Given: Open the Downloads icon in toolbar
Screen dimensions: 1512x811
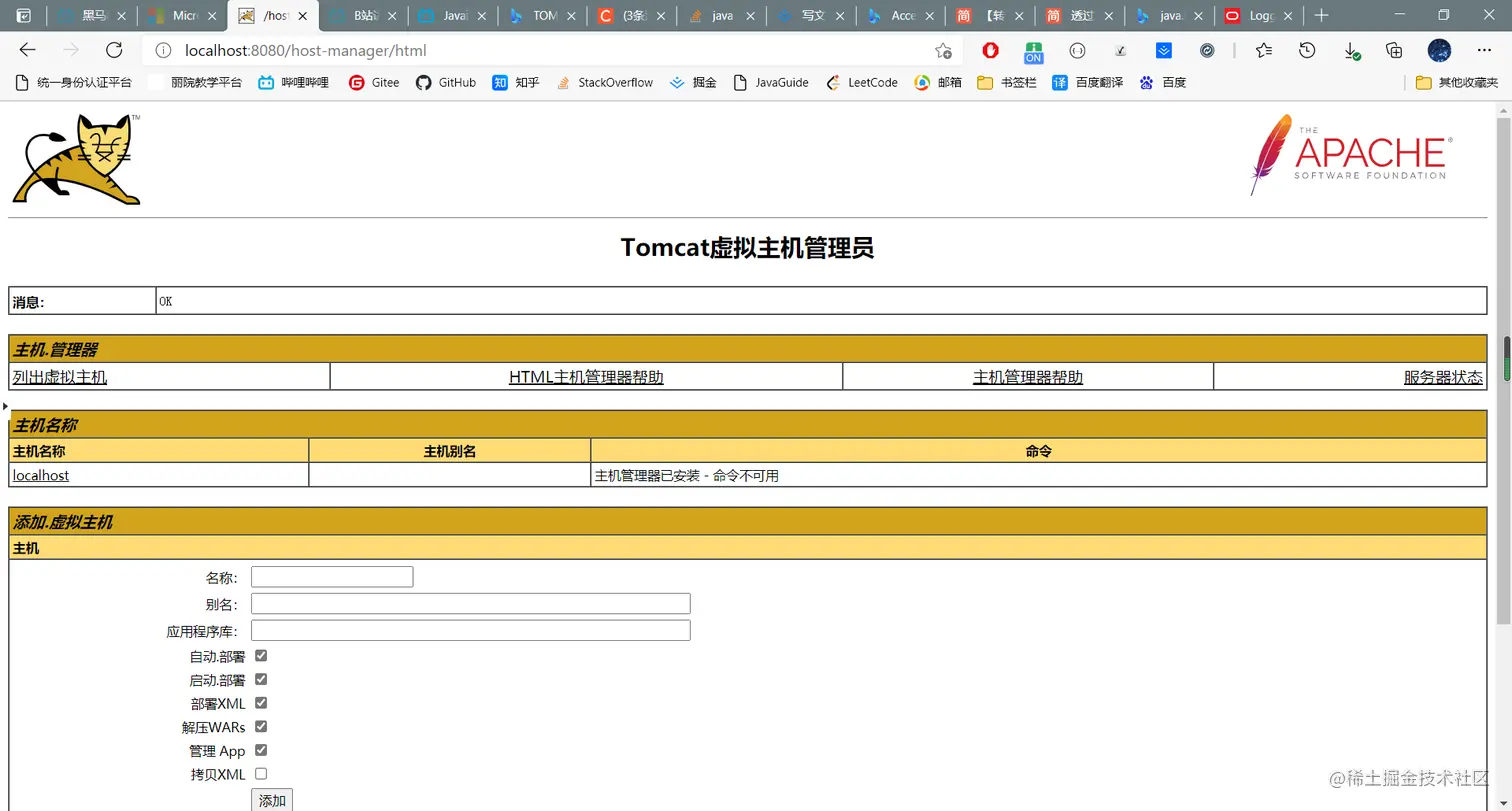Looking at the screenshot, I should point(1352,50).
